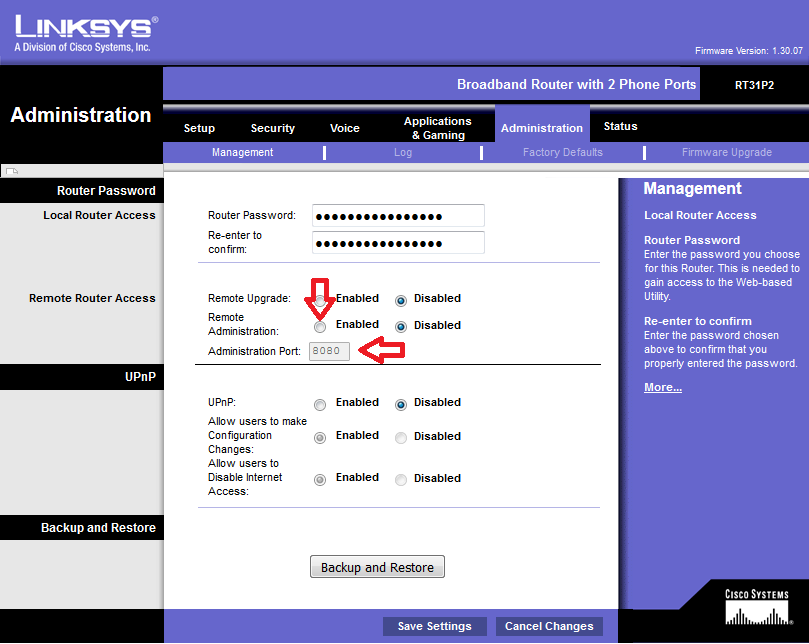Click the RT31P2 model label
This screenshot has width=809, height=644.
click(x=754, y=85)
